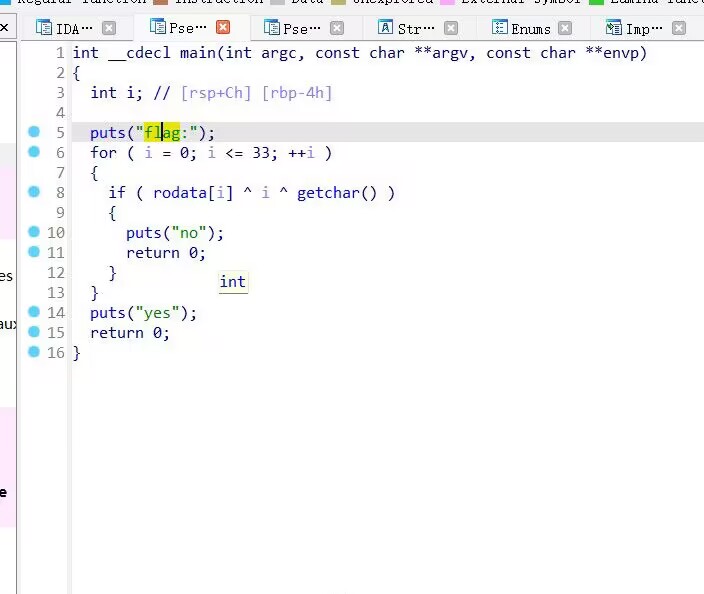Open the Enums tab
The height and width of the screenshot is (594, 704).
[521, 29]
